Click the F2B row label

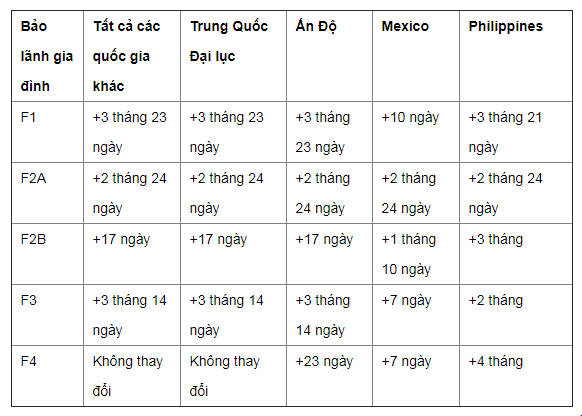(48, 254)
